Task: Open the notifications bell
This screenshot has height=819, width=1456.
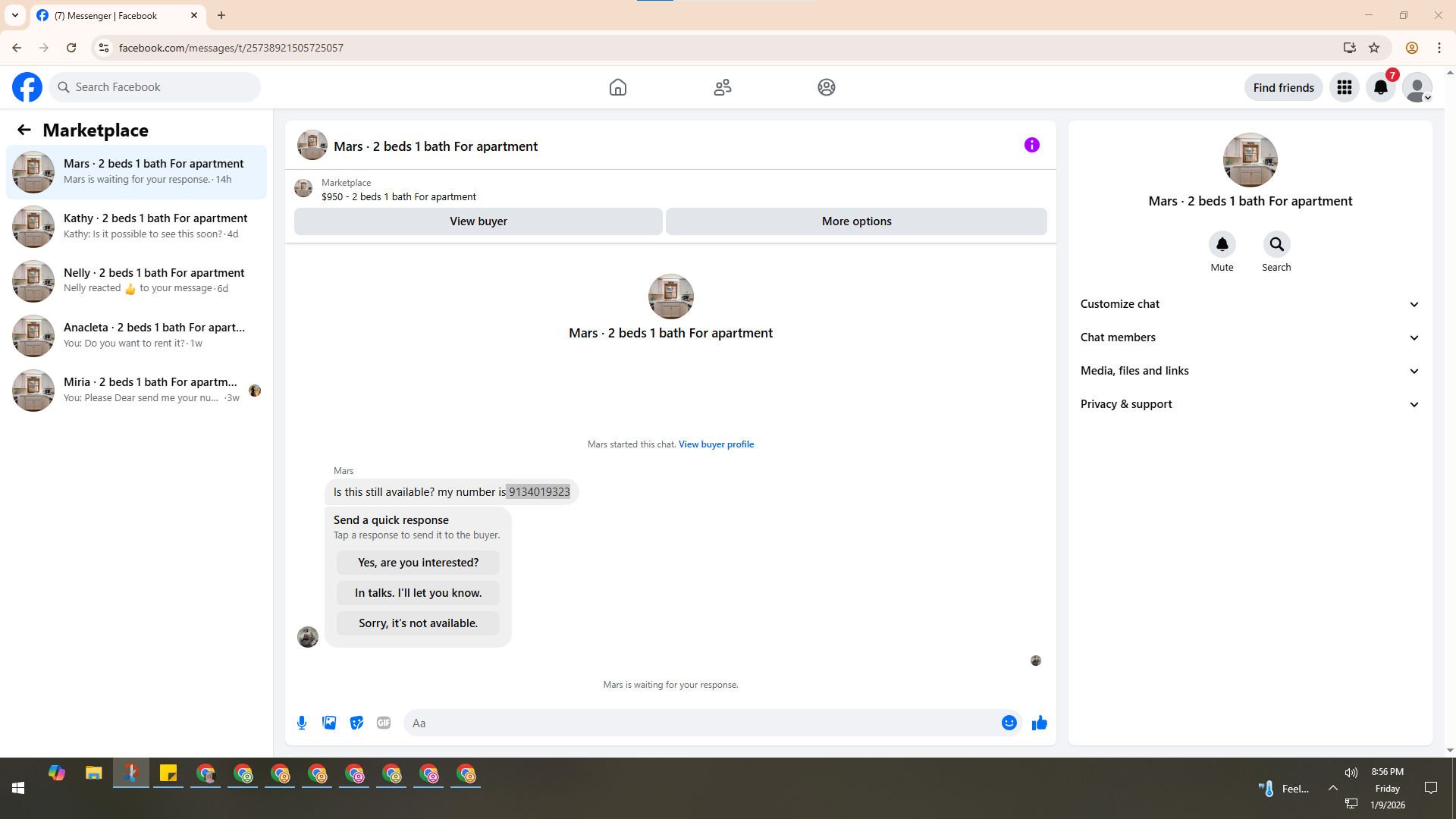Action: [x=1380, y=87]
